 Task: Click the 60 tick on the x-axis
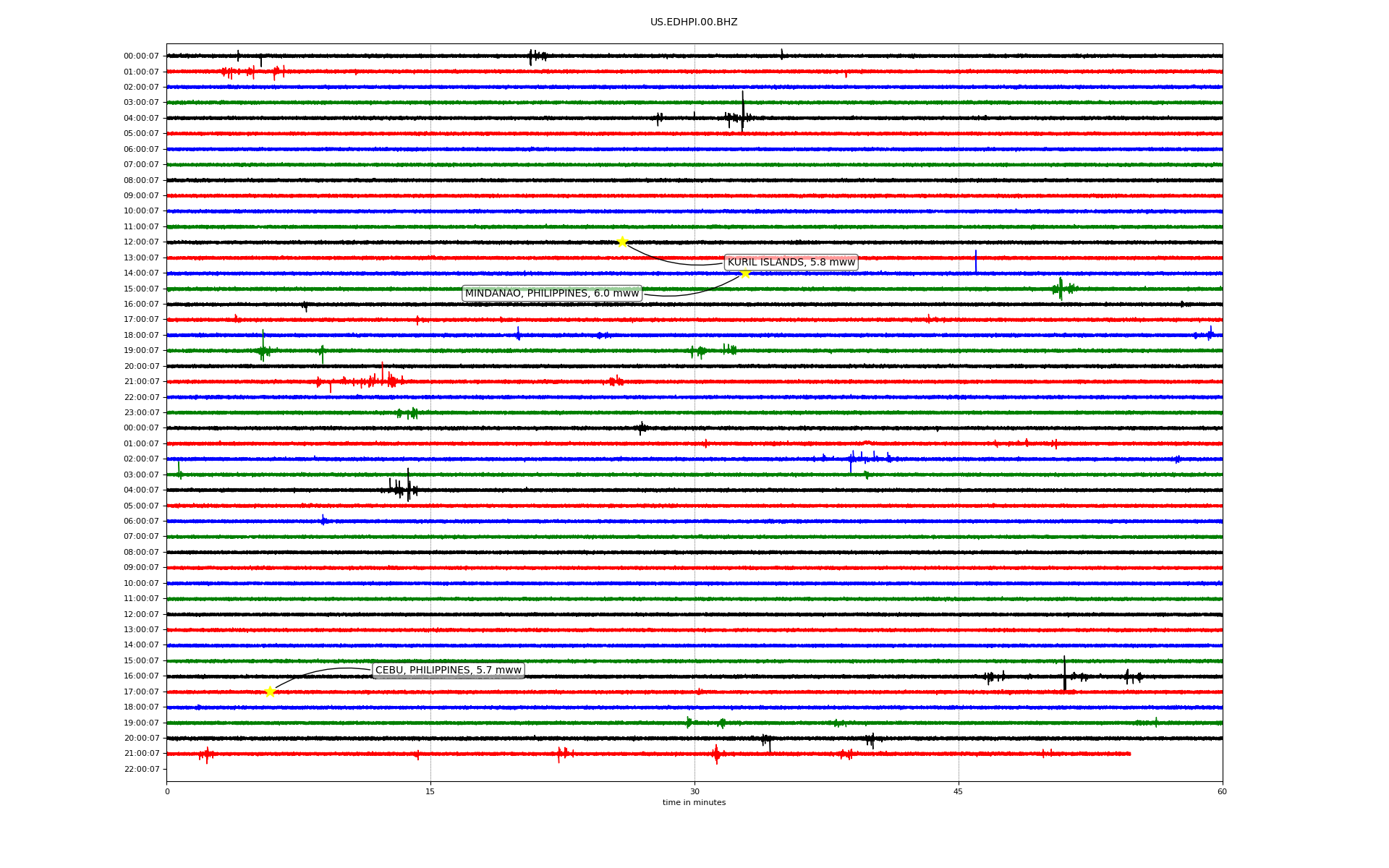click(1222, 791)
